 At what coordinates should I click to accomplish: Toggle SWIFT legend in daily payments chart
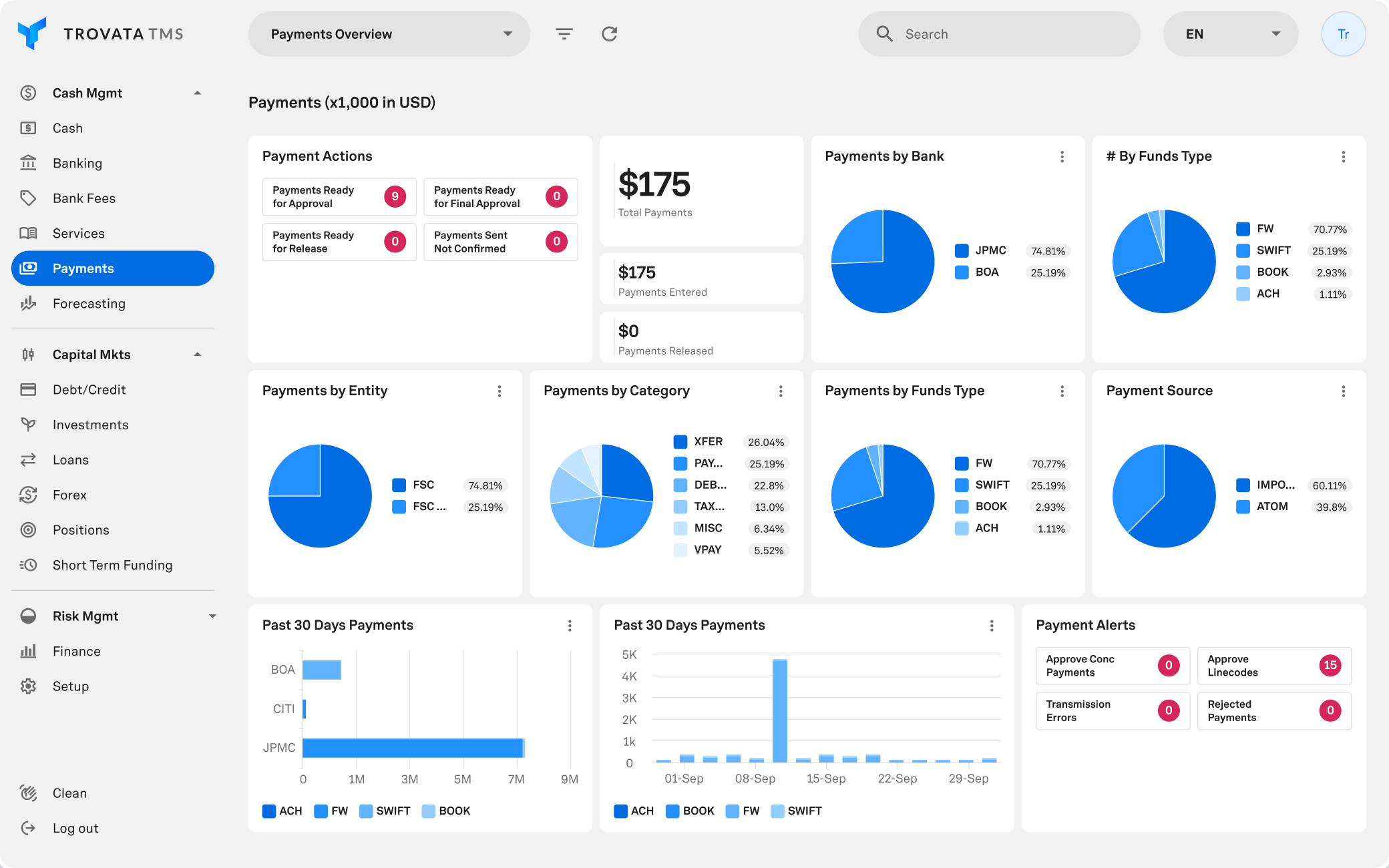(x=796, y=811)
